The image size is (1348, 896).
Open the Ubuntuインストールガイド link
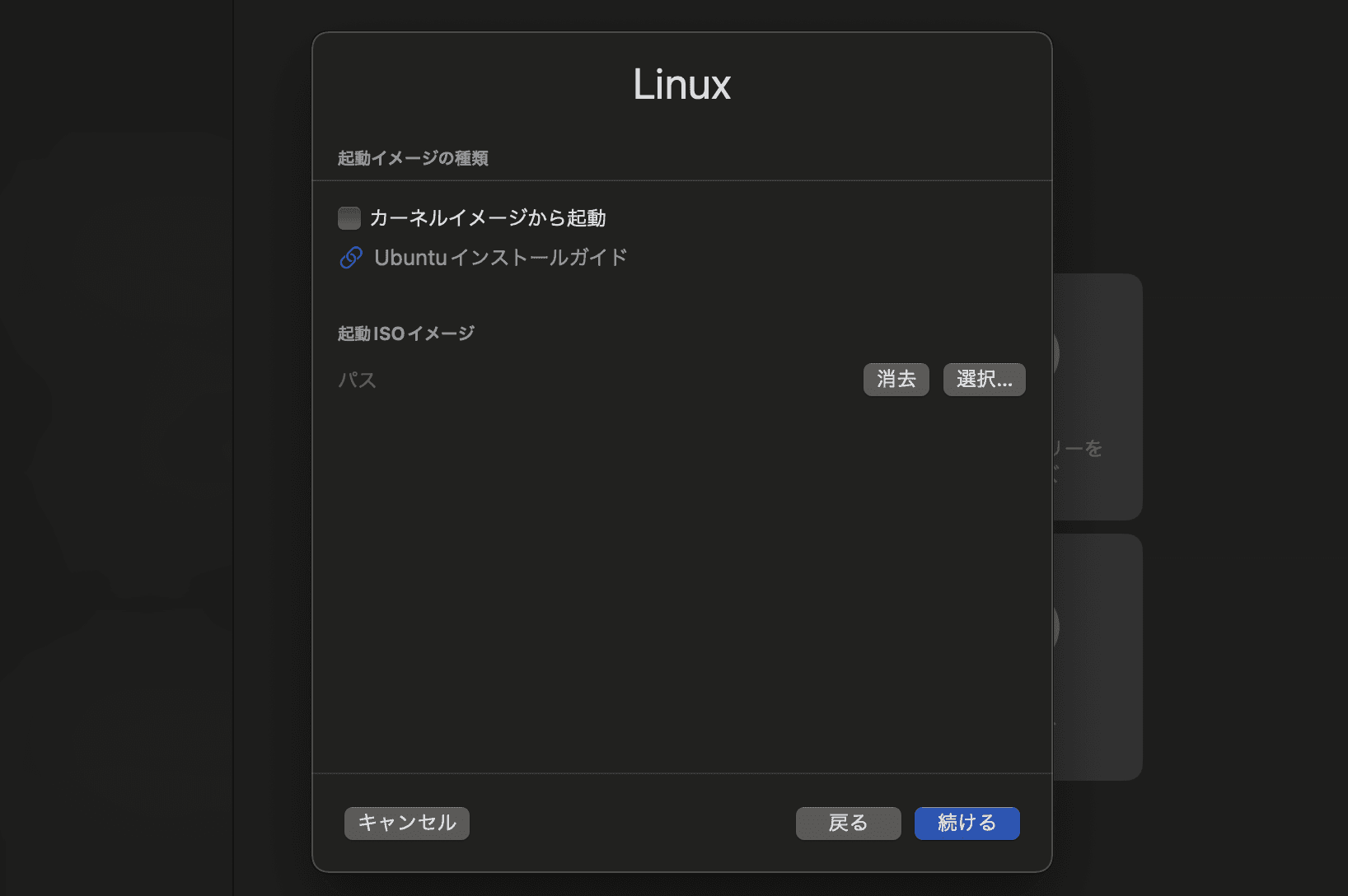pyautogui.click(x=500, y=258)
